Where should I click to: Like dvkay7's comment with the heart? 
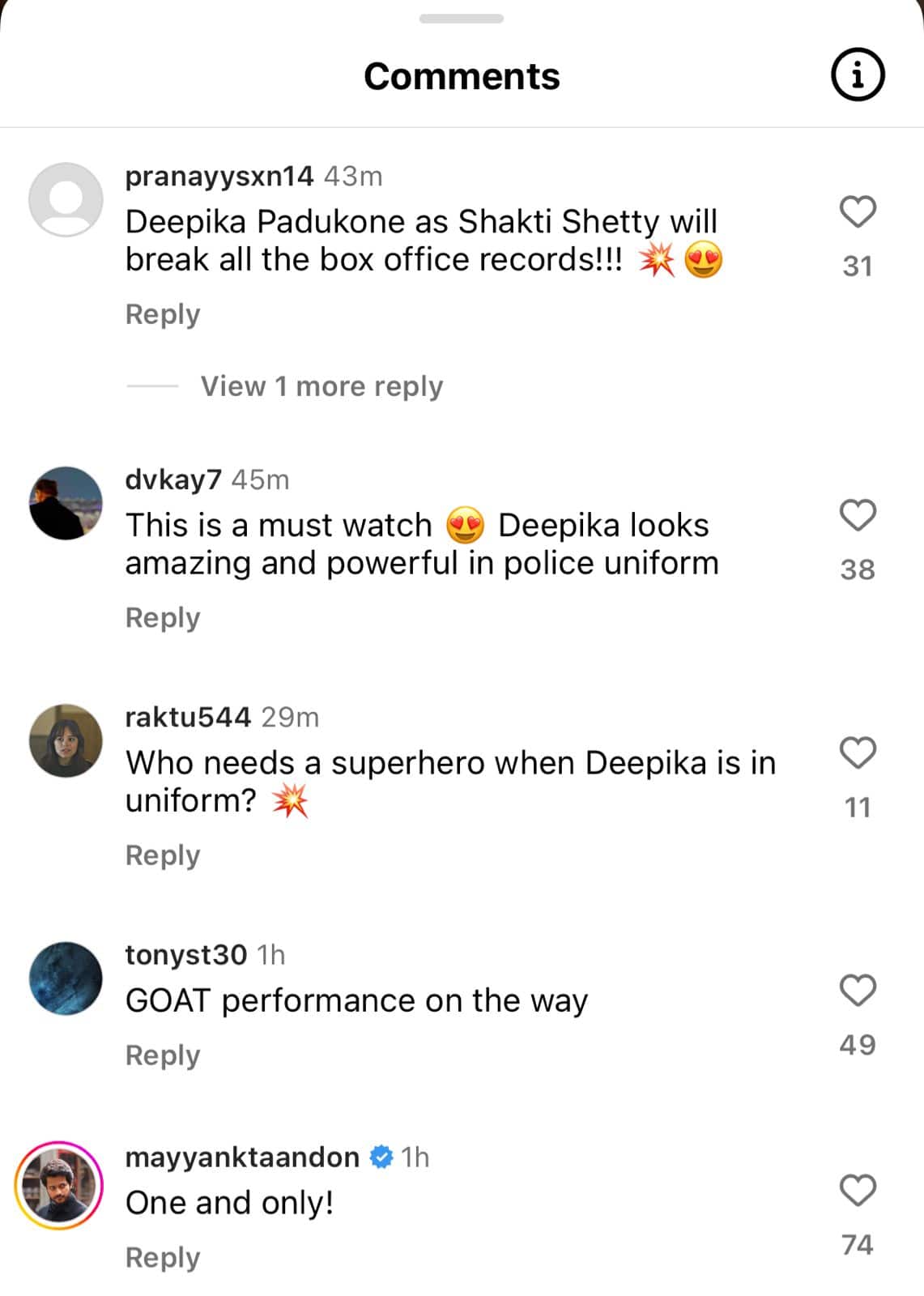point(858,515)
